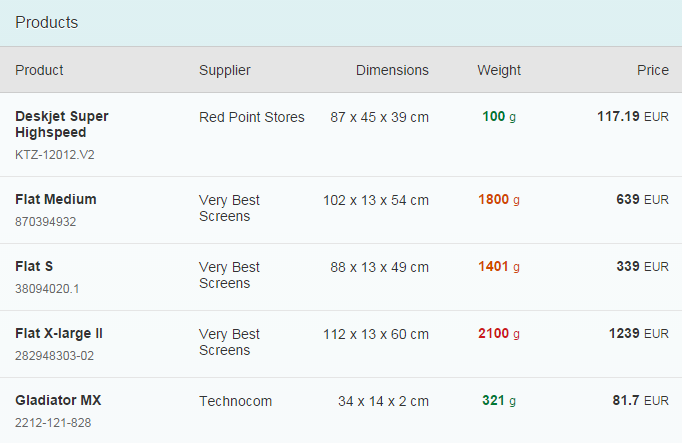The image size is (682, 443).
Task: Click the 117.19 EUR price
Action: (x=632, y=116)
